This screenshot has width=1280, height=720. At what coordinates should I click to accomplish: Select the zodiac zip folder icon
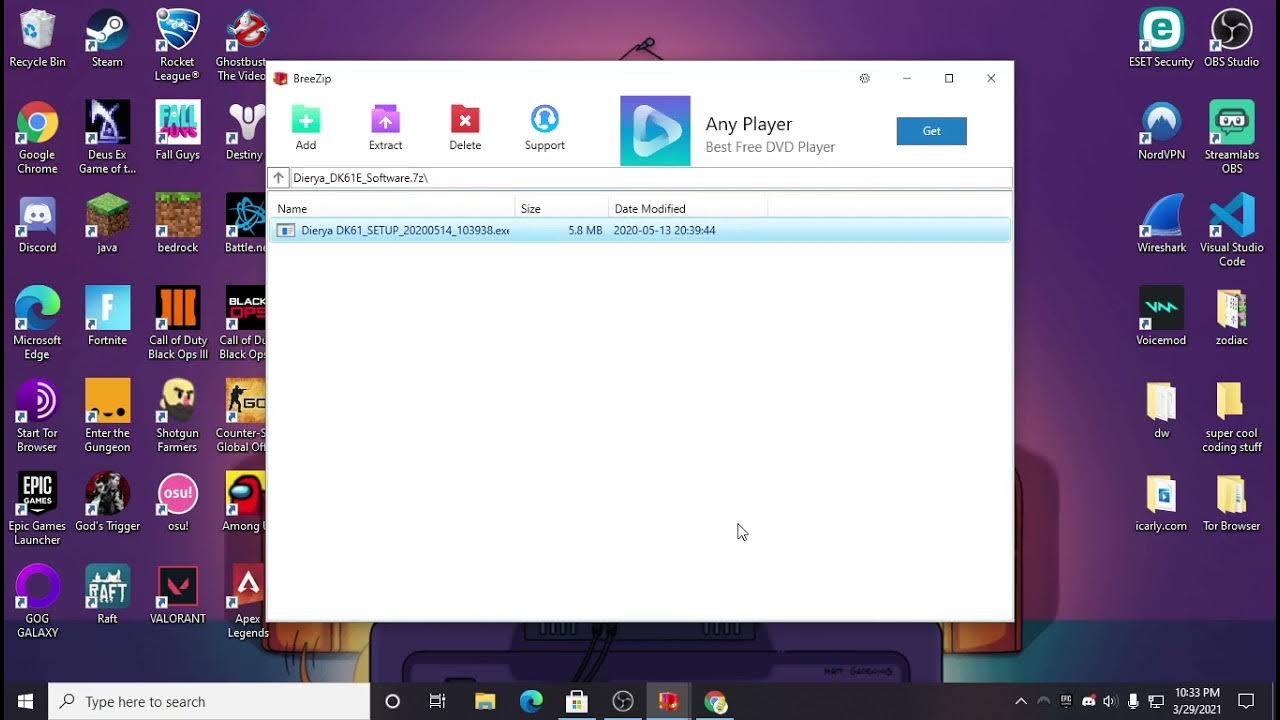coord(1231,317)
